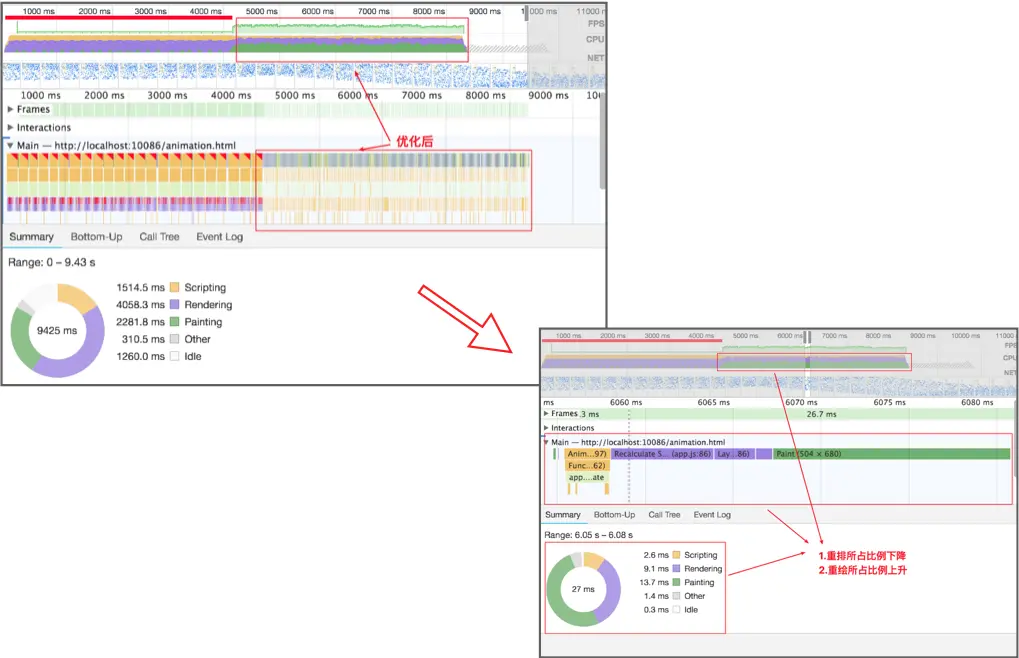
Task: Click the Main — http://localhost:10086/animation.html label in the 9.43 s panel
Action: [x=126, y=146]
